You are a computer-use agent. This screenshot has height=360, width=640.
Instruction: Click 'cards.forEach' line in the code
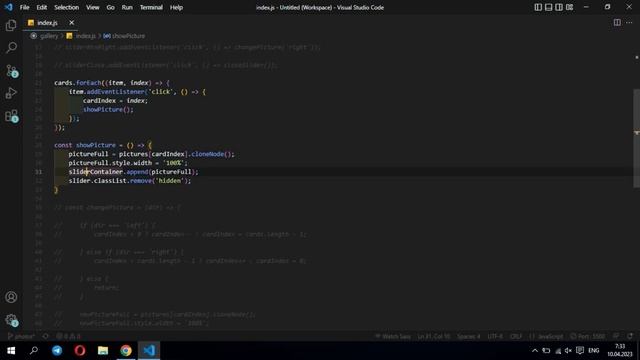click(x=112, y=83)
